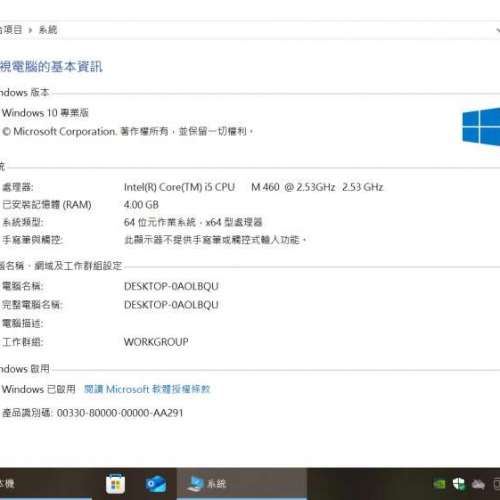Select the WORKGROUP value

pos(156,342)
